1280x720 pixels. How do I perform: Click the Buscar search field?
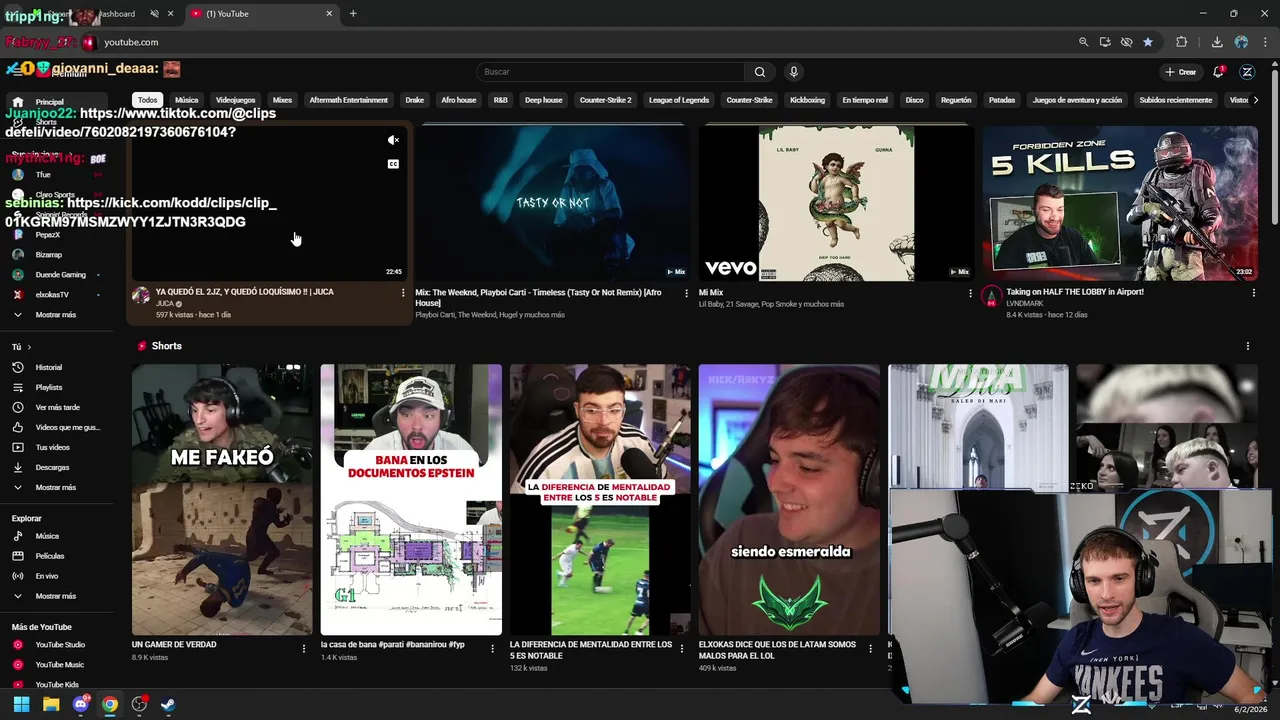coord(611,72)
